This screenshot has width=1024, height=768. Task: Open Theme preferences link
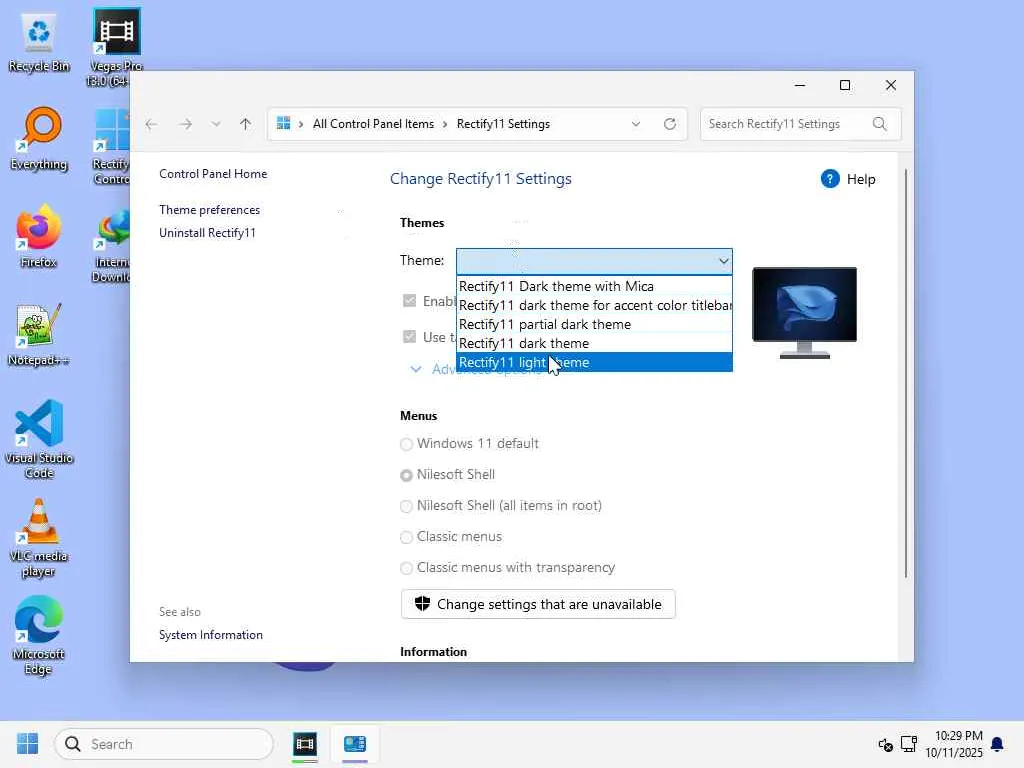(210, 210)
